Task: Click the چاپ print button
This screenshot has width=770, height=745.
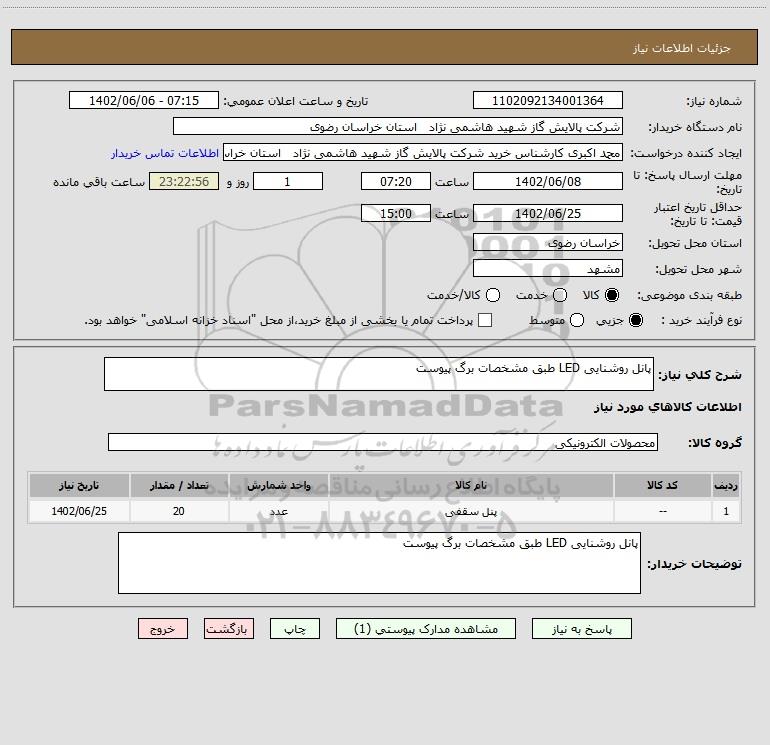Action: click(x=295, y=629)
